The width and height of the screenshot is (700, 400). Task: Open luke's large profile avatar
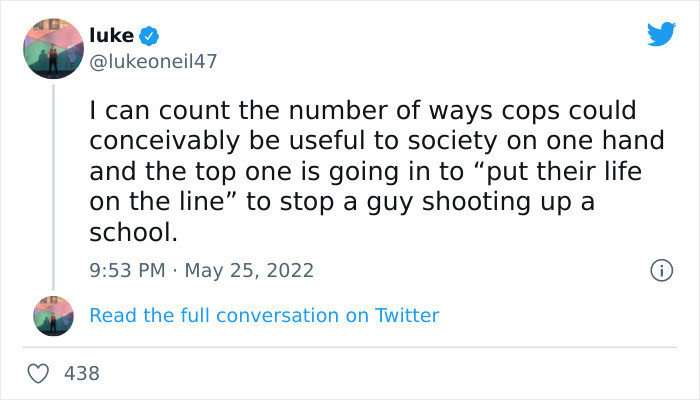click(x=54, y=46)
